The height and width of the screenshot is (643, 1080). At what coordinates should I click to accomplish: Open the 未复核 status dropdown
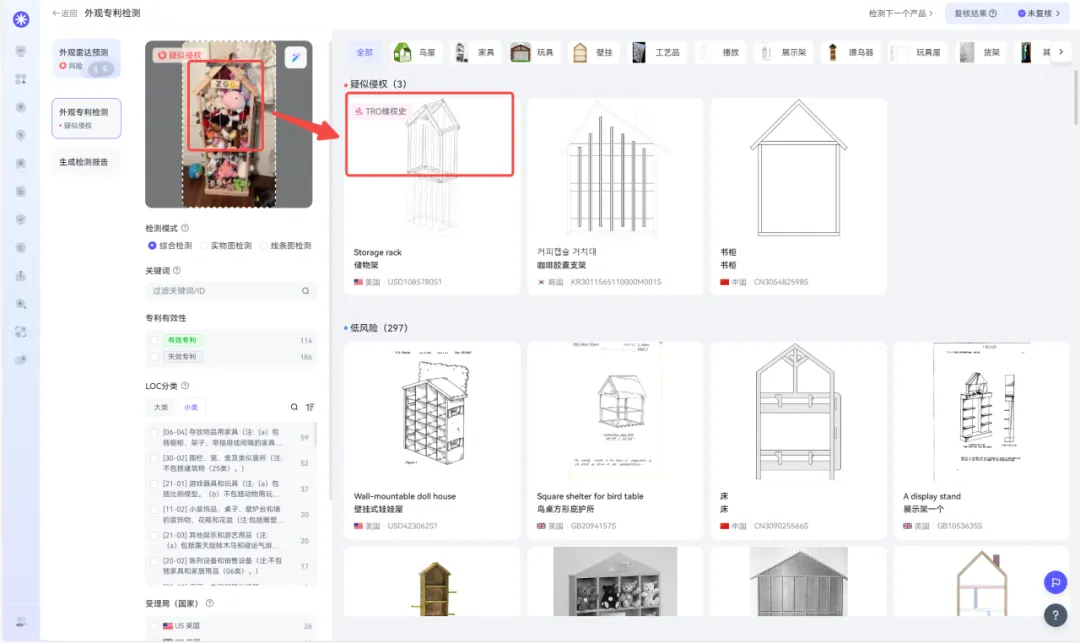pyautogui.click(x=1039, y=13)
